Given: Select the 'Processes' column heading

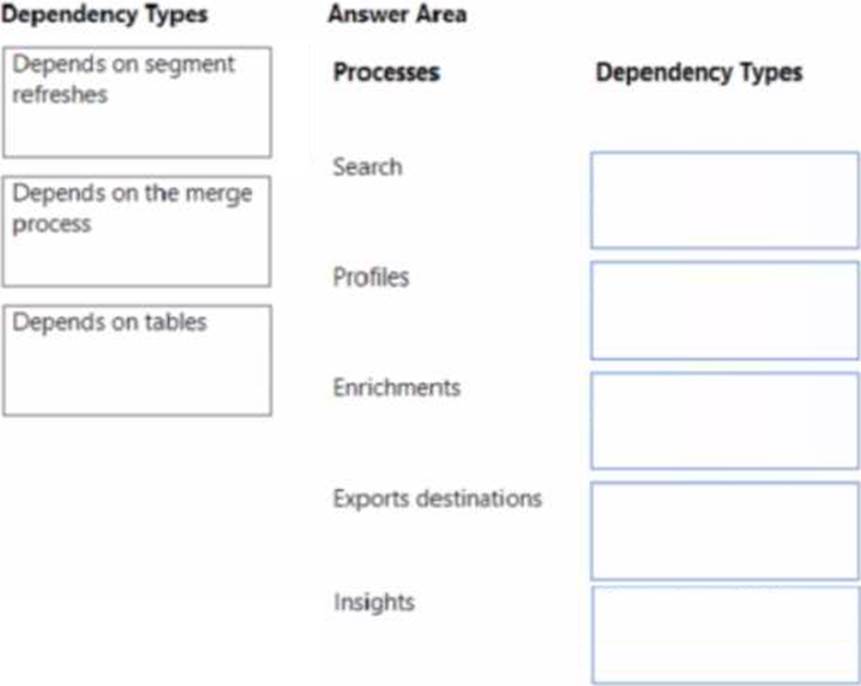Looking at the screenshot, I should pyautogui.click(x=387, y=72).
